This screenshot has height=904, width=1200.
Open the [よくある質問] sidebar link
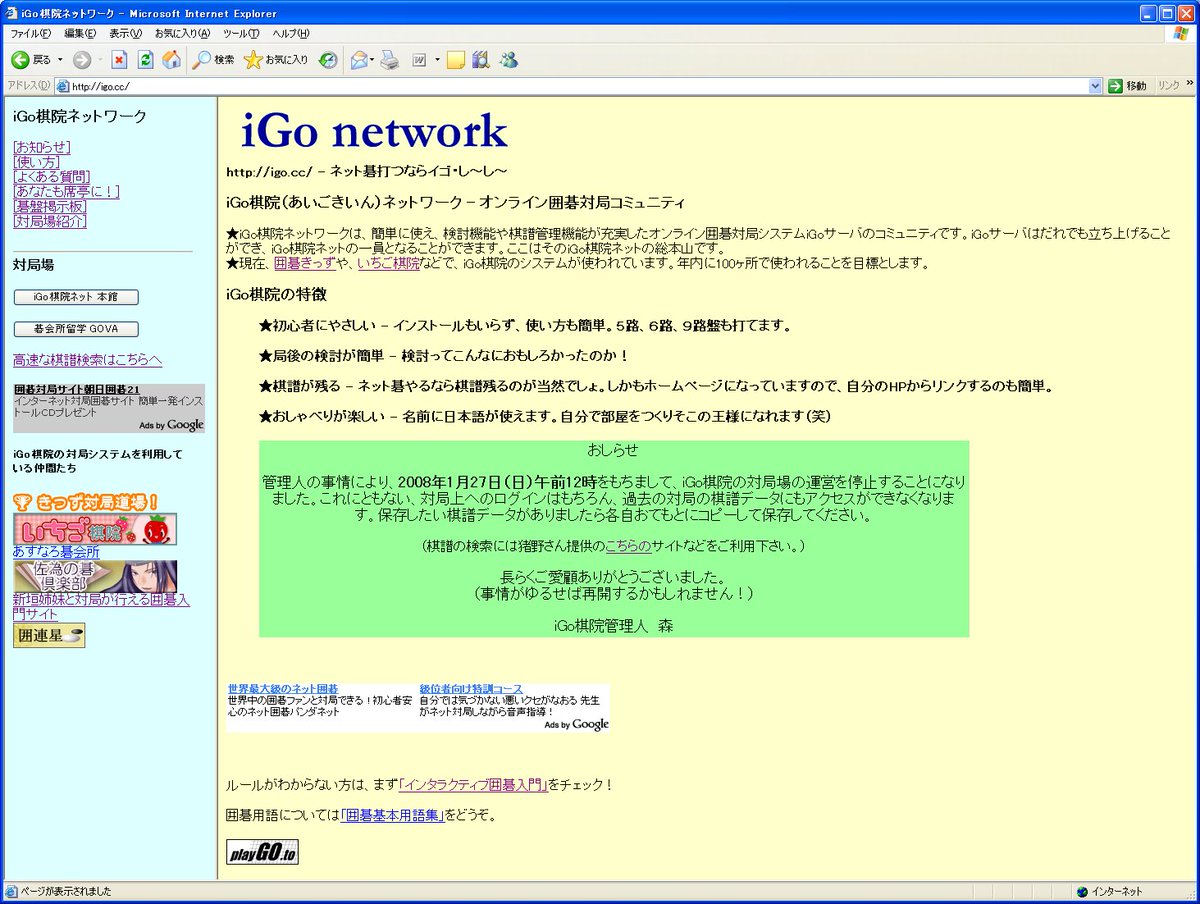click(x=51, y=177)
